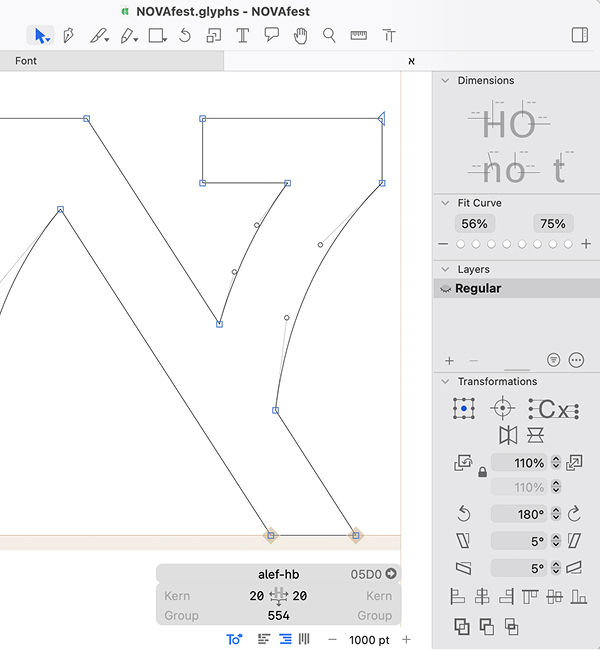Select the Text tool
The image size is (600, 650).
tap(243, 36)
